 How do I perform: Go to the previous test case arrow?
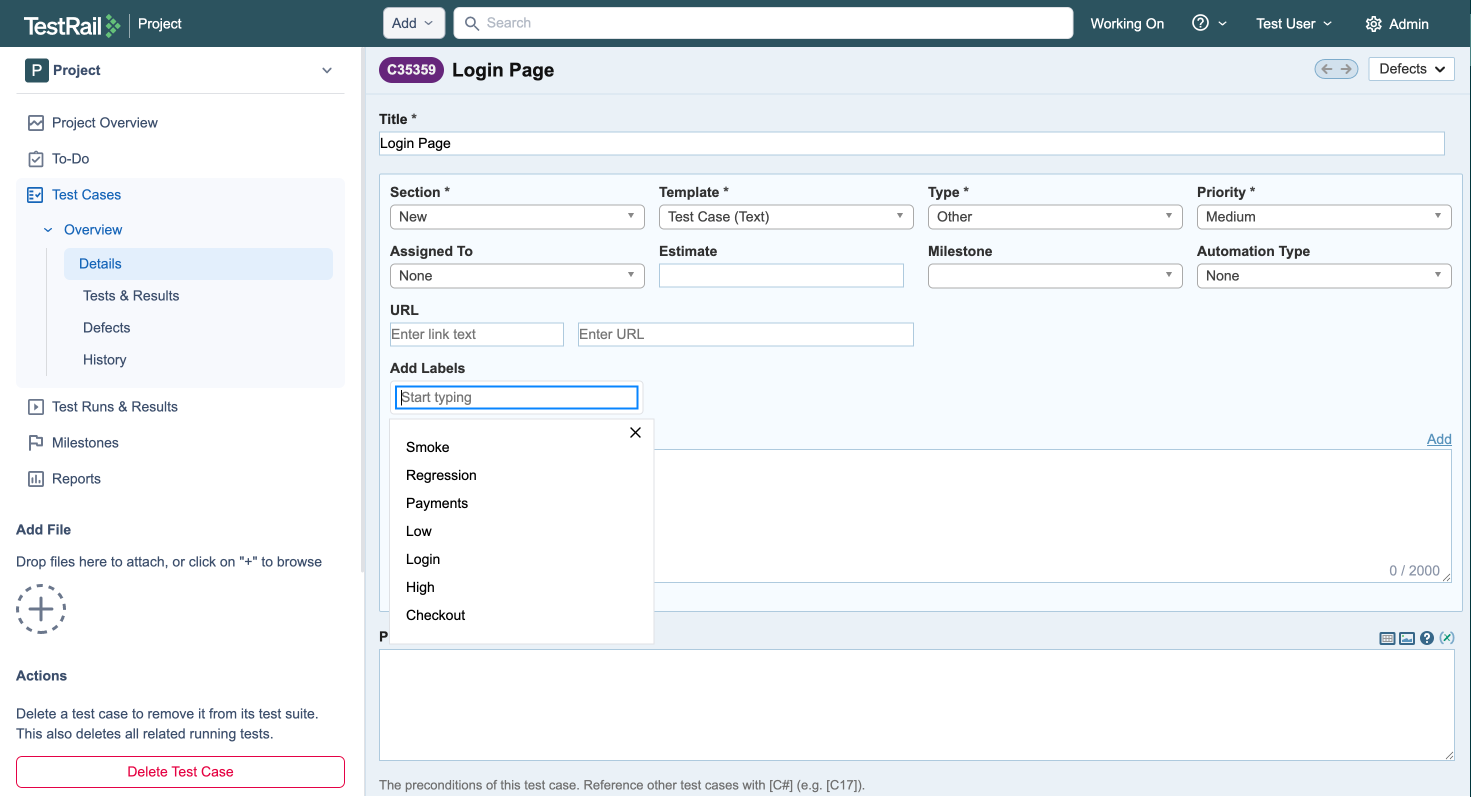pyautogui.click(x=1327, y=69)
